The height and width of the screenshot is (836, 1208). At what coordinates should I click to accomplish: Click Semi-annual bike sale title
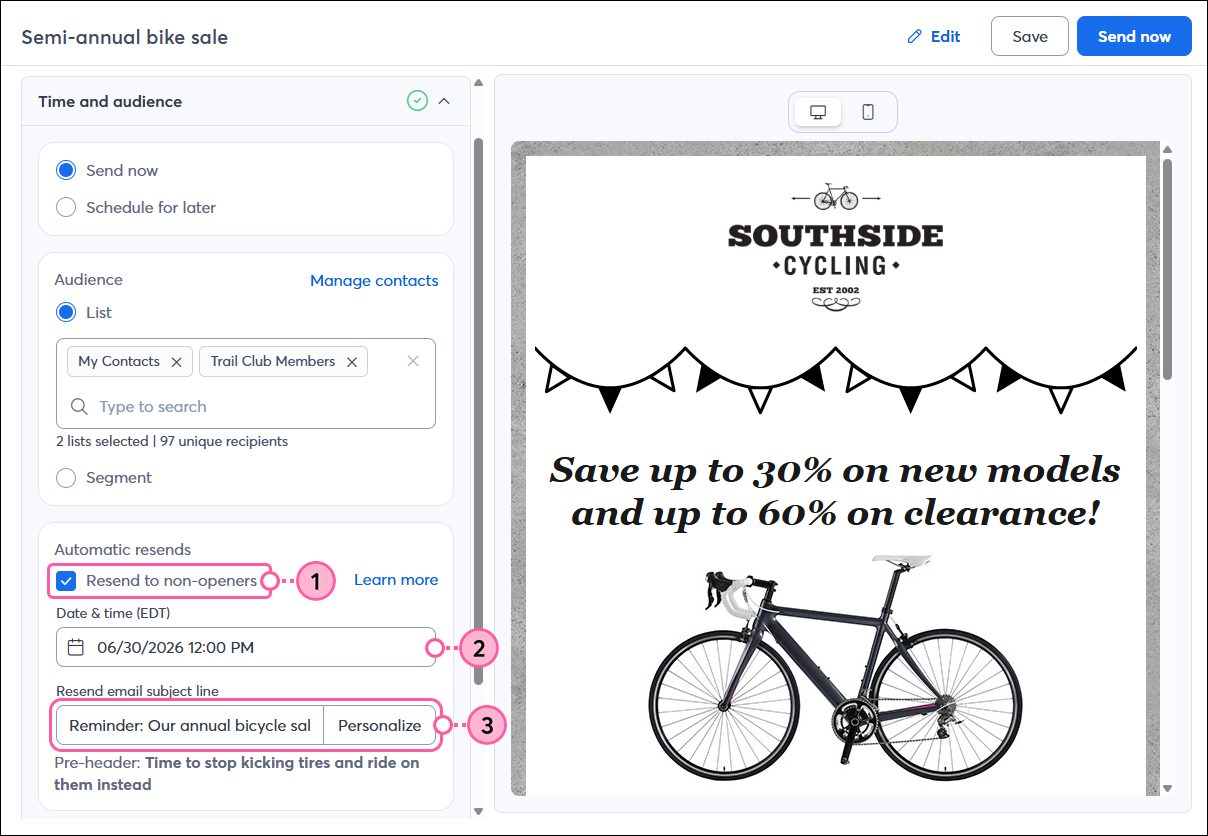coord(125,37)
